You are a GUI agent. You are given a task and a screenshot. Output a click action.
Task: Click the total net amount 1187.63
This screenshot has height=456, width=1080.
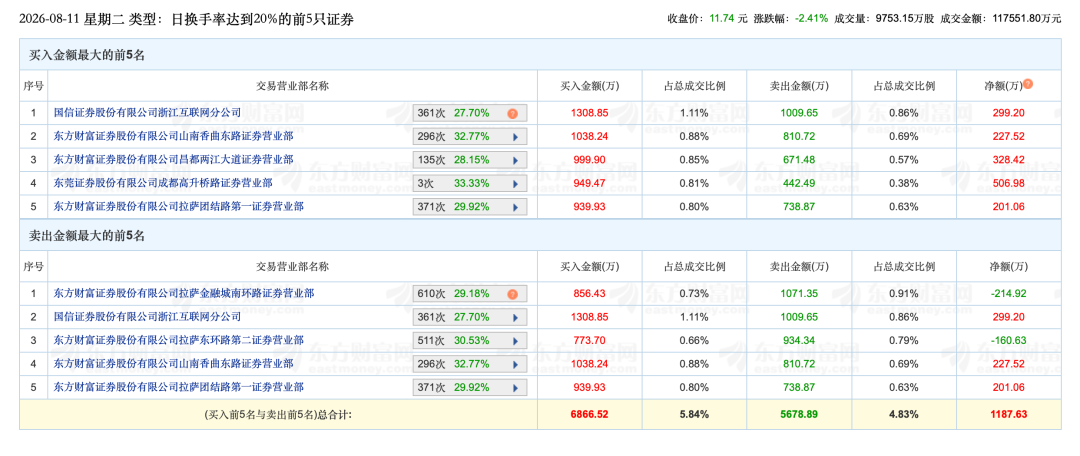(x=1009, y=415)
